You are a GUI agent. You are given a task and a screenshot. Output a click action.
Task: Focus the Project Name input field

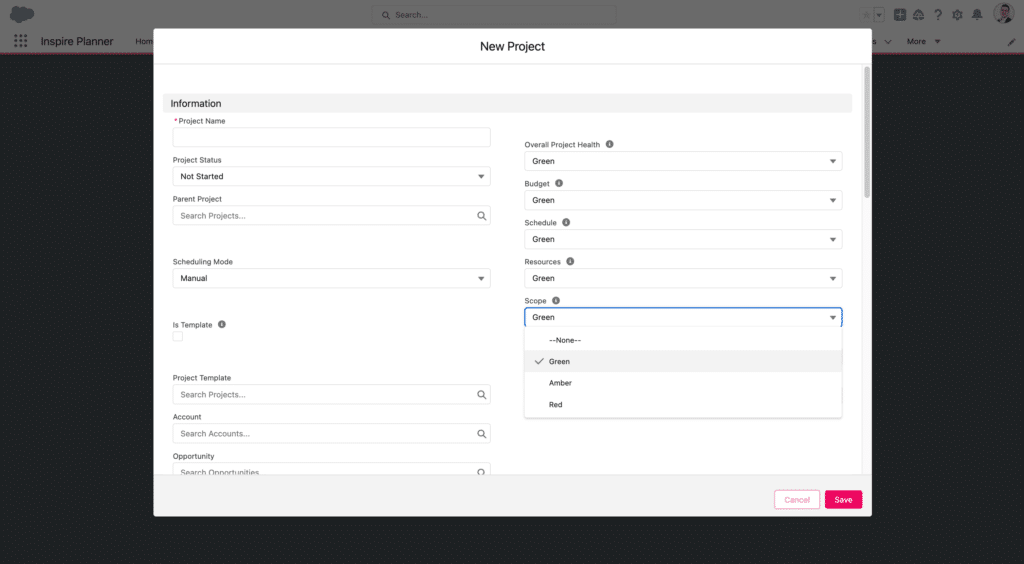coord(331,138)
